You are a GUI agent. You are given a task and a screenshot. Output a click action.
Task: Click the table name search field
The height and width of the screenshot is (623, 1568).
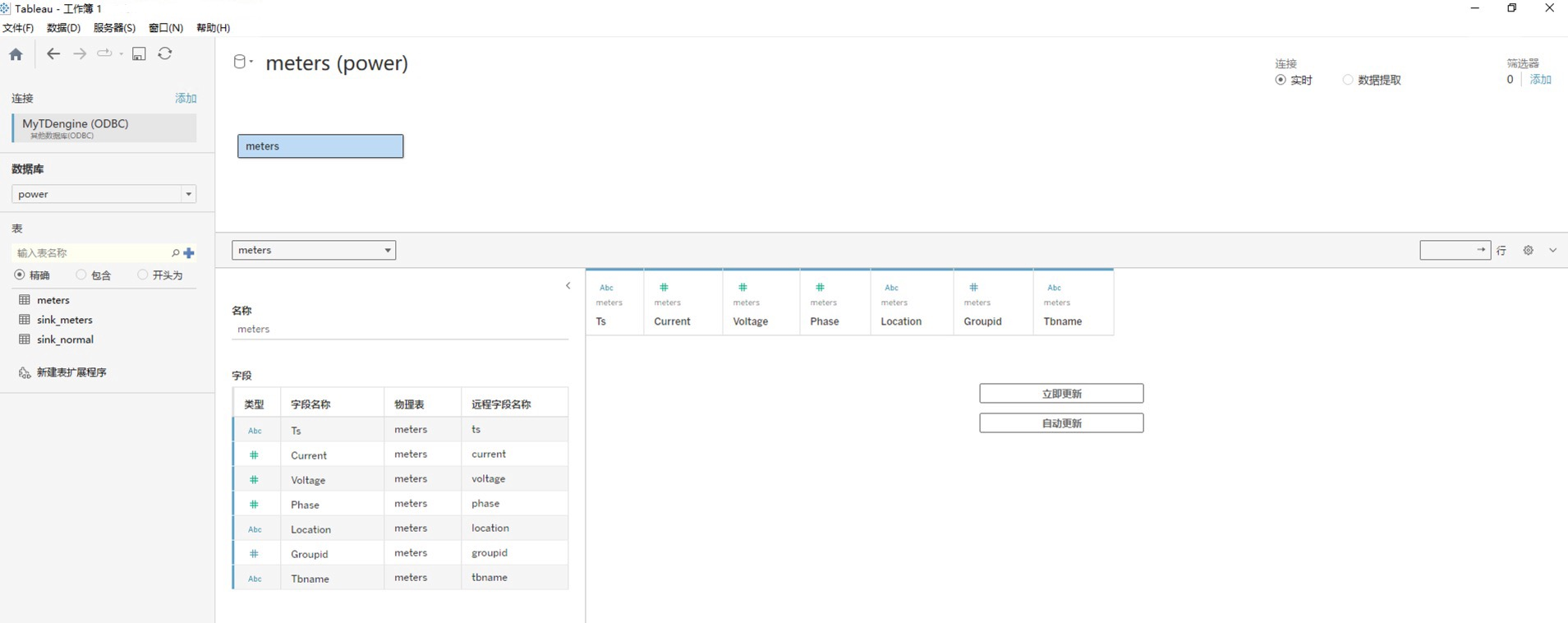(90, 253)
